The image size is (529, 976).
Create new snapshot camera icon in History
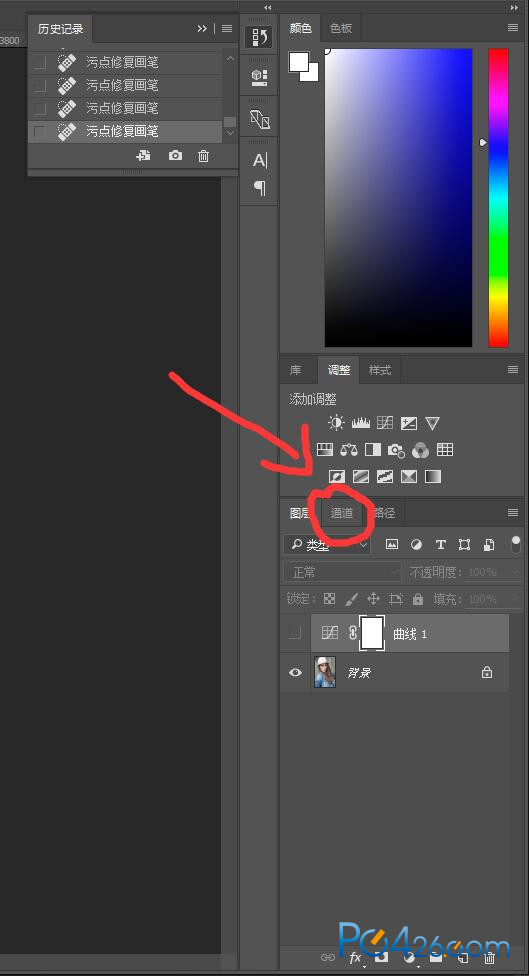[176, 156]
